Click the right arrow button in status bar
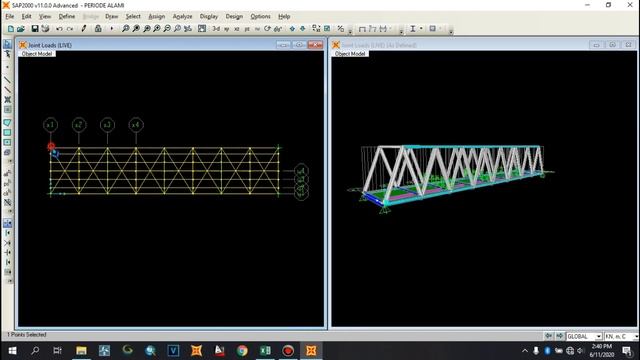 pyautogui.click(x=559, y=336)
